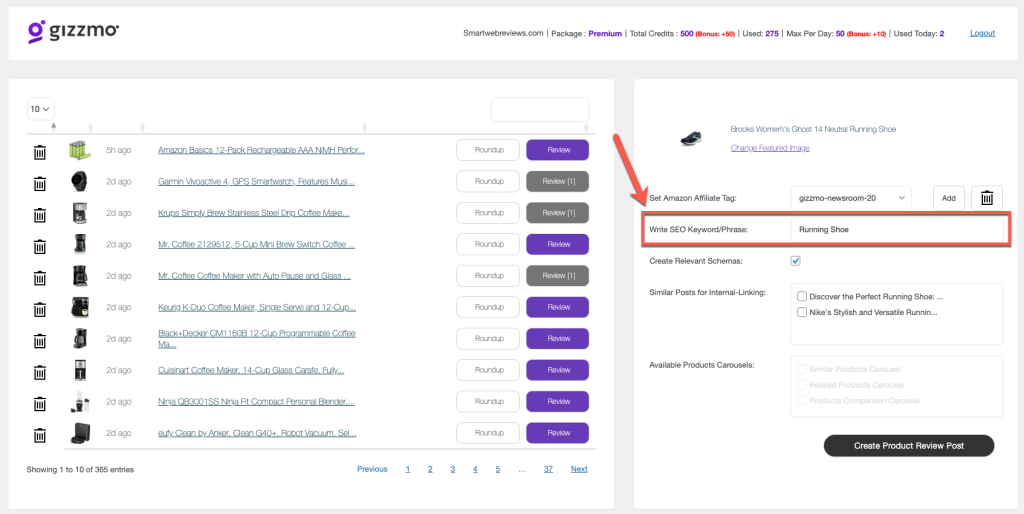
Task: Toggle the Create Relevant Schemas checkbox
Action: coord(796,261)
